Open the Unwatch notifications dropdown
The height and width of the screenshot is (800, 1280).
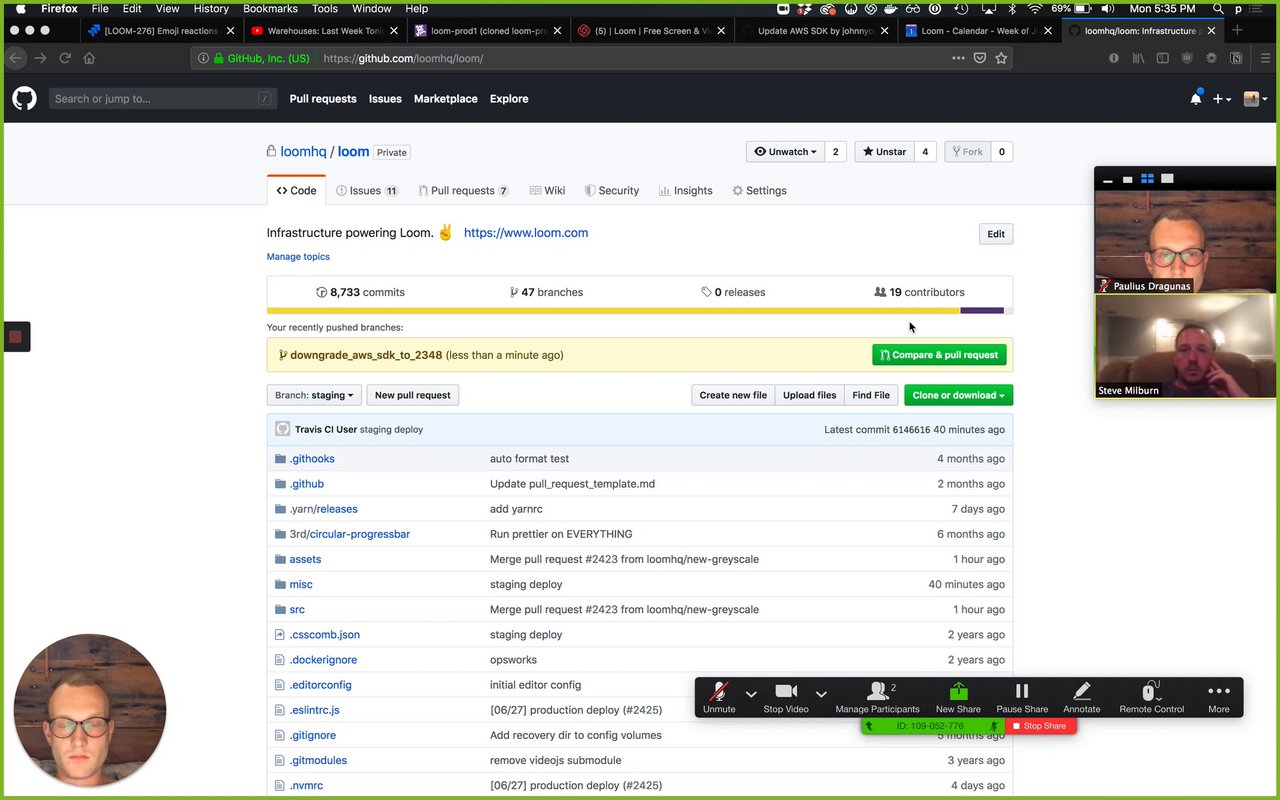click(785, 152)
